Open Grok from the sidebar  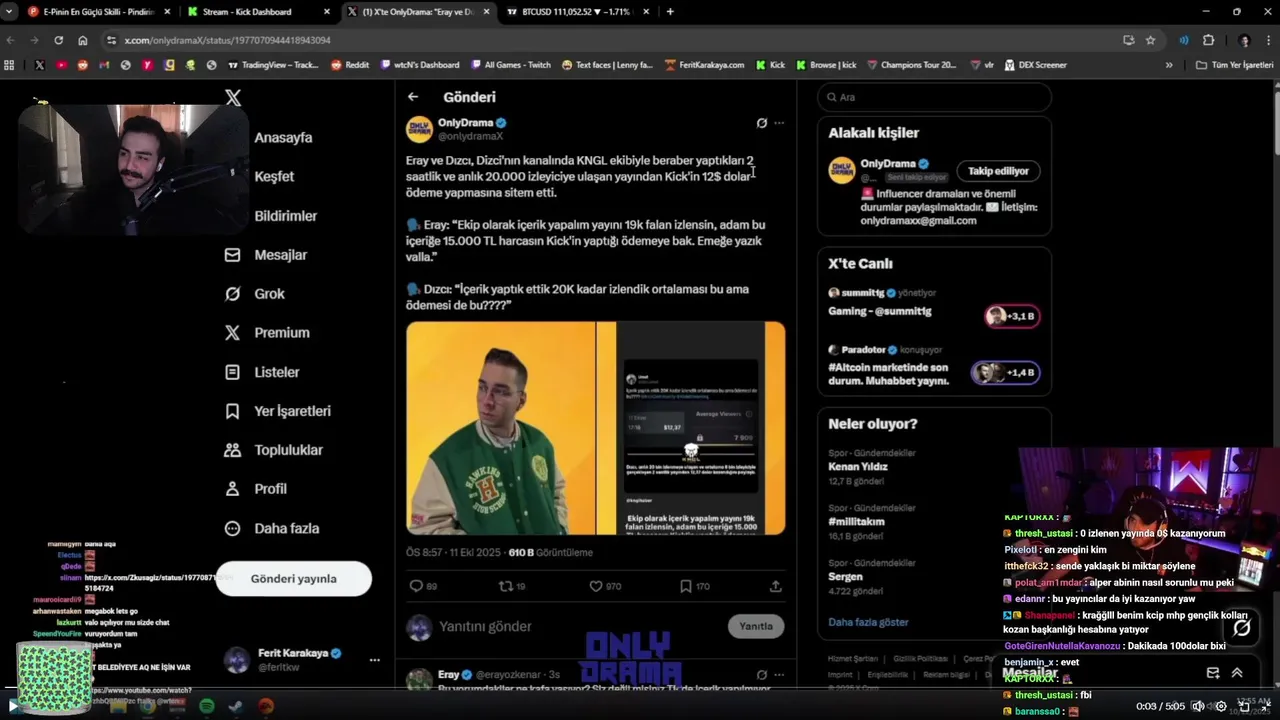(255, 294)
